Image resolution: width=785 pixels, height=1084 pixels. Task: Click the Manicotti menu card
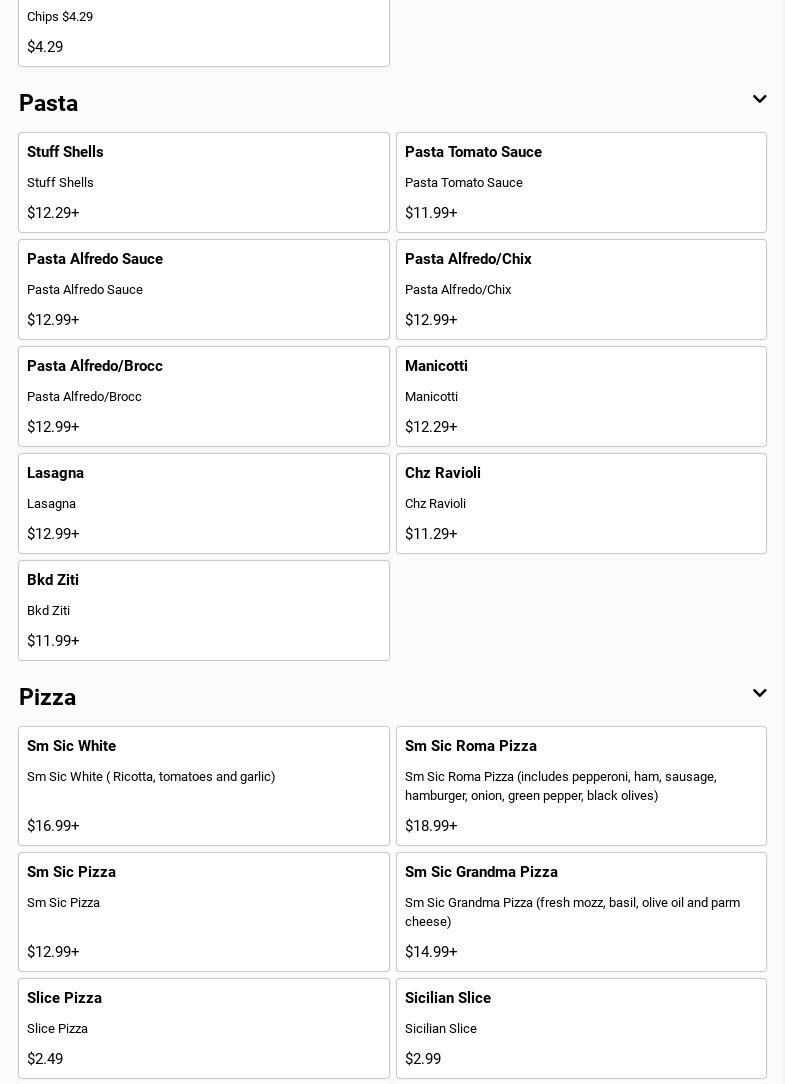[581, 396]
